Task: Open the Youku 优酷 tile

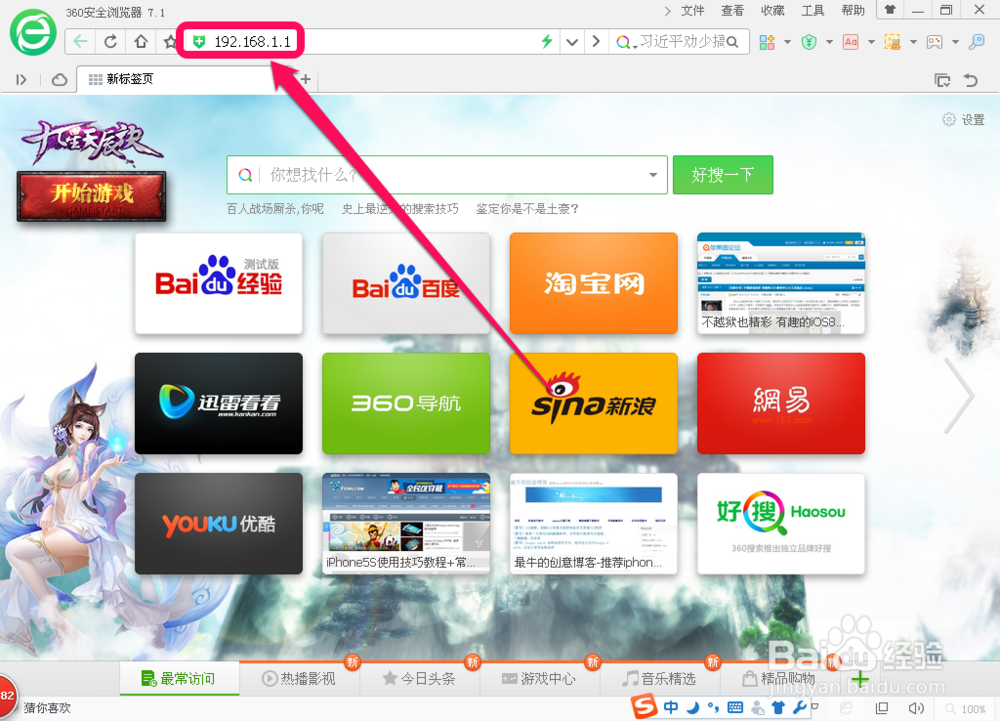Action: (x=219, y=523)
